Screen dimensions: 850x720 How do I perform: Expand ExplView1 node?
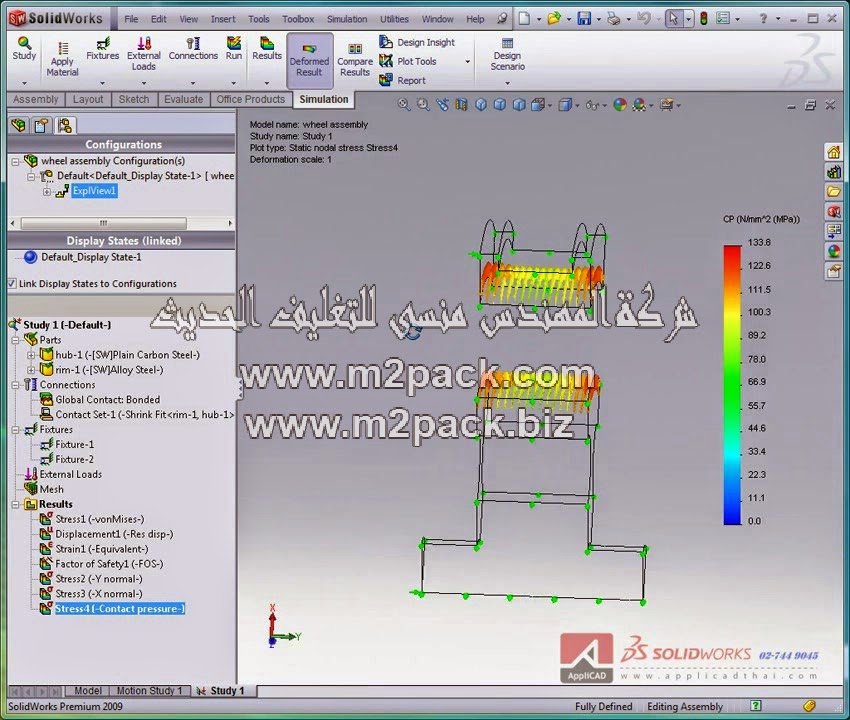(47, 191)
